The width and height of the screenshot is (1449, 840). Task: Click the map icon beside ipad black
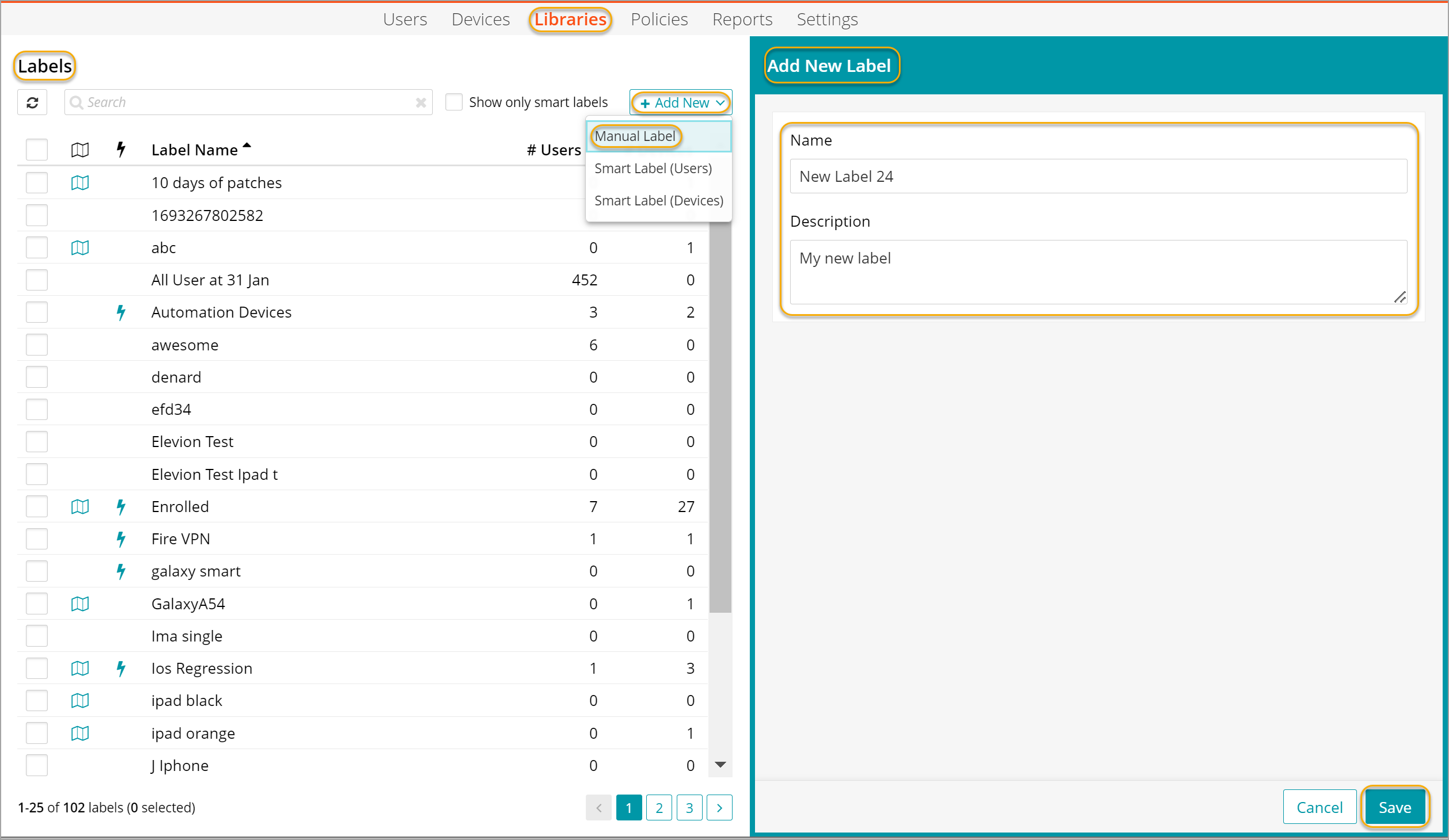79,701
